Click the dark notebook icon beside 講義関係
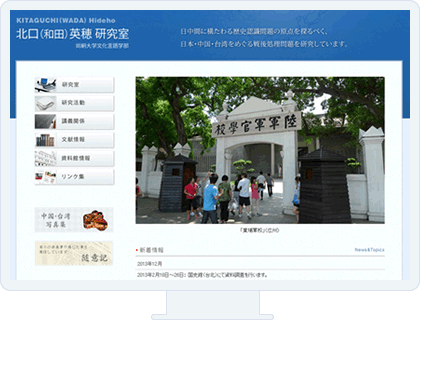The image size is (440, 367). [x=46, y=122]
